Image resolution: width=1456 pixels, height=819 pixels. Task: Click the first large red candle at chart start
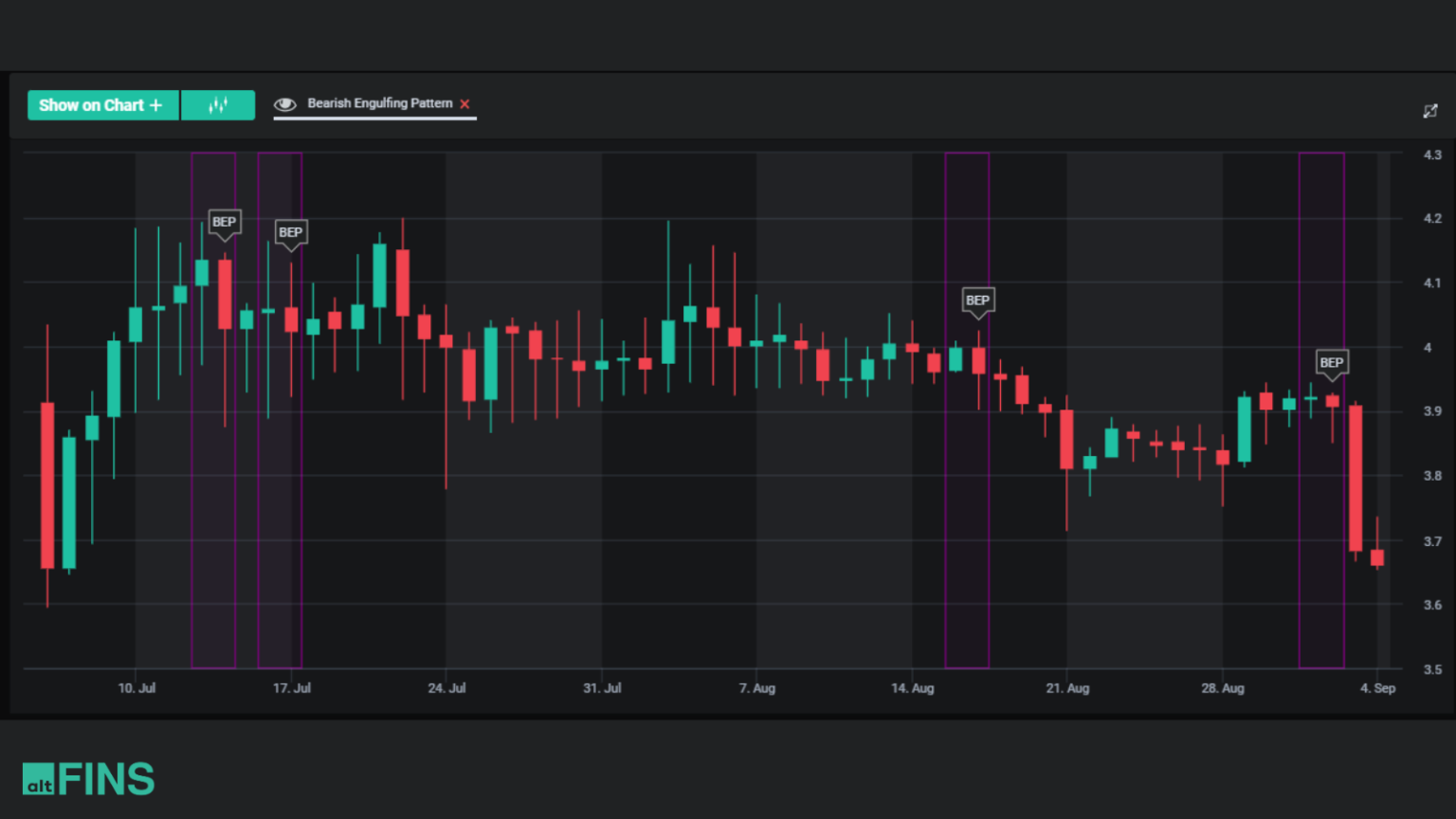tap(47, 485)
